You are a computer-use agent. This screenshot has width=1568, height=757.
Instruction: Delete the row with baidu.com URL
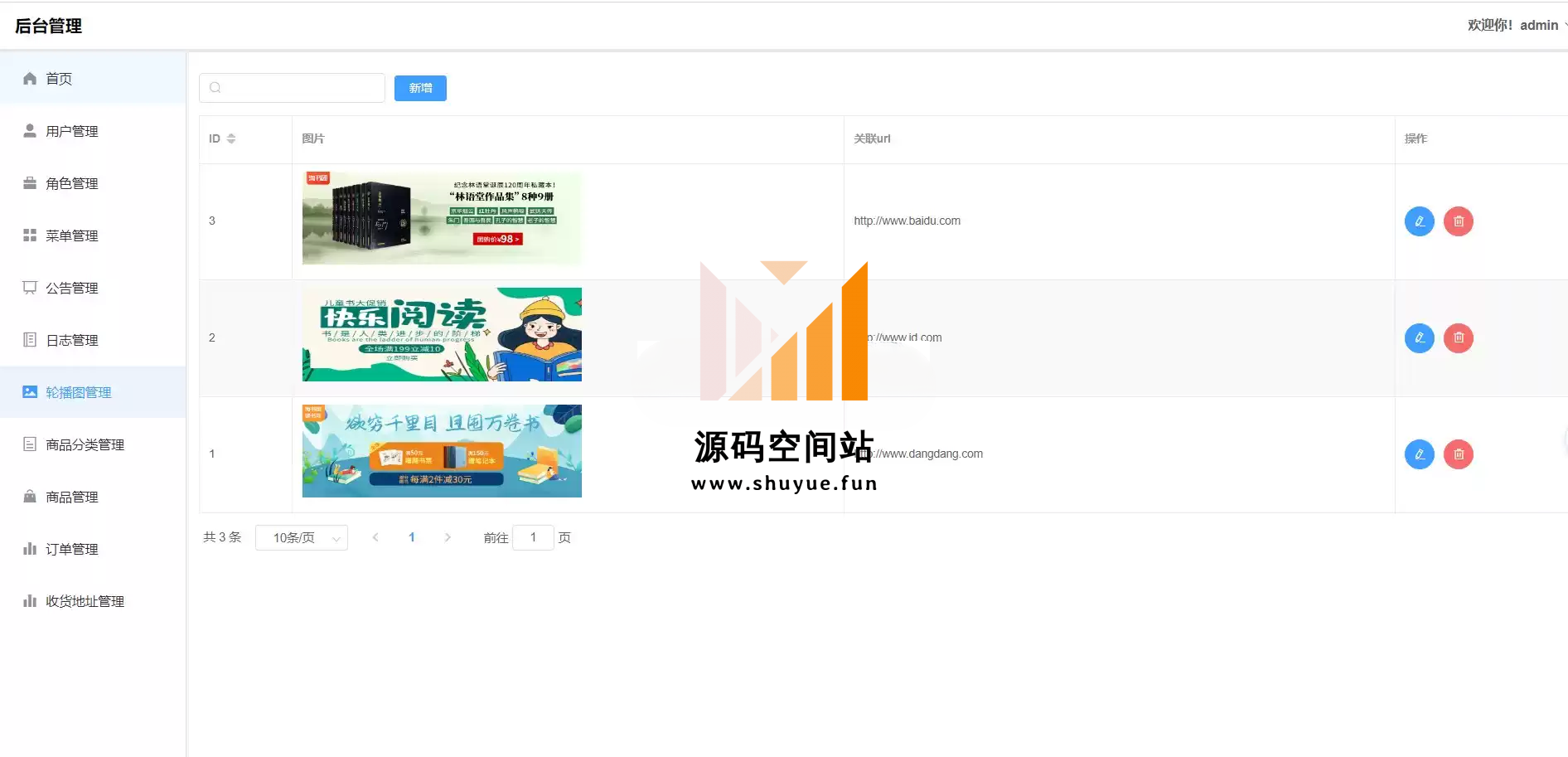pos(1459,221)
